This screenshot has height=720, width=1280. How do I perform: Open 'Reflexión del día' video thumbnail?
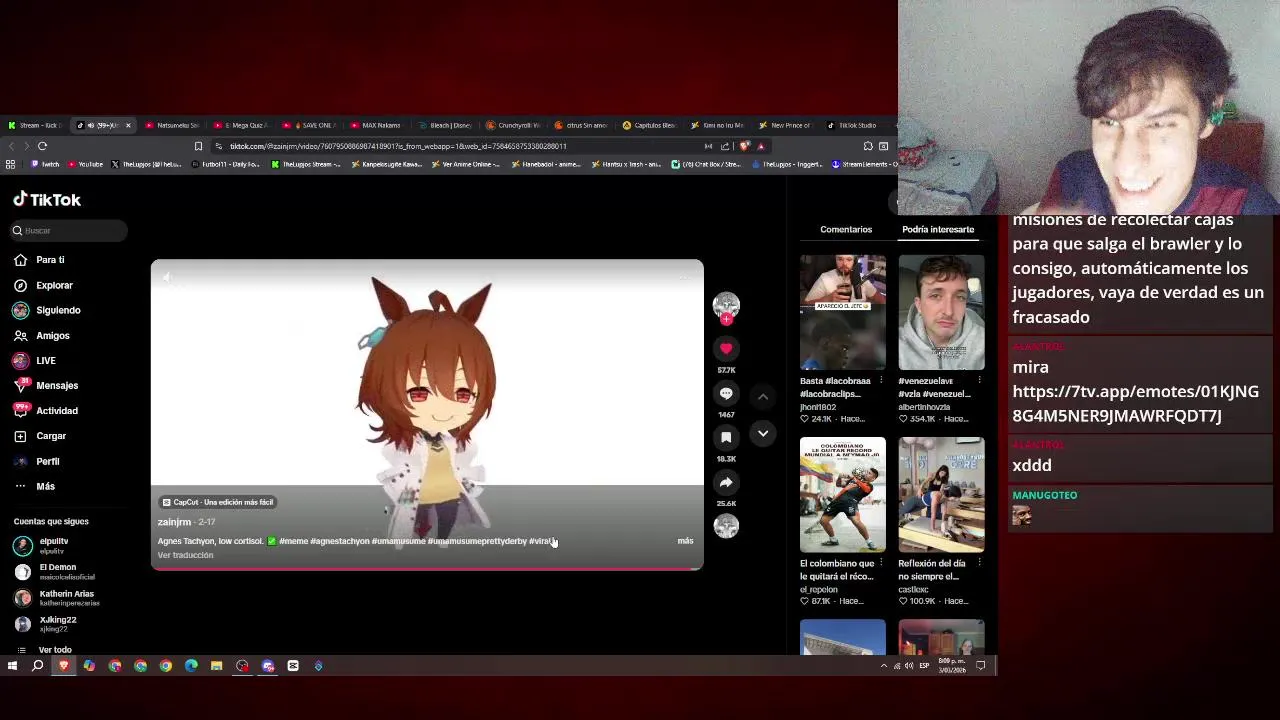[x=941, y=494]
